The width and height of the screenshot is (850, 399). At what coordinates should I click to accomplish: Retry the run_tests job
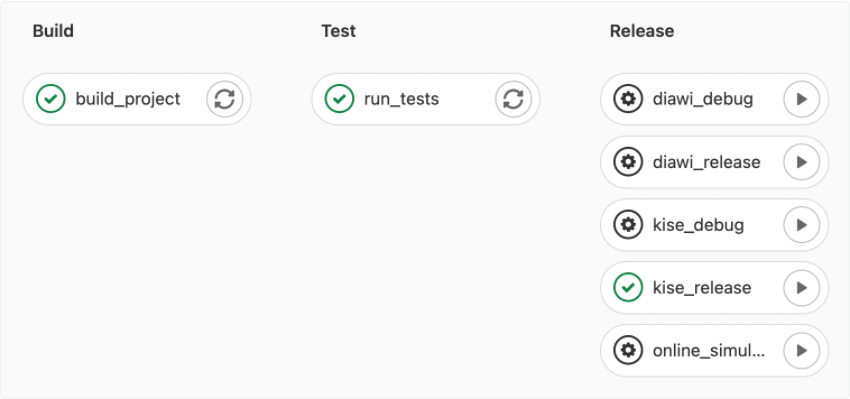[x=513, y=99]
